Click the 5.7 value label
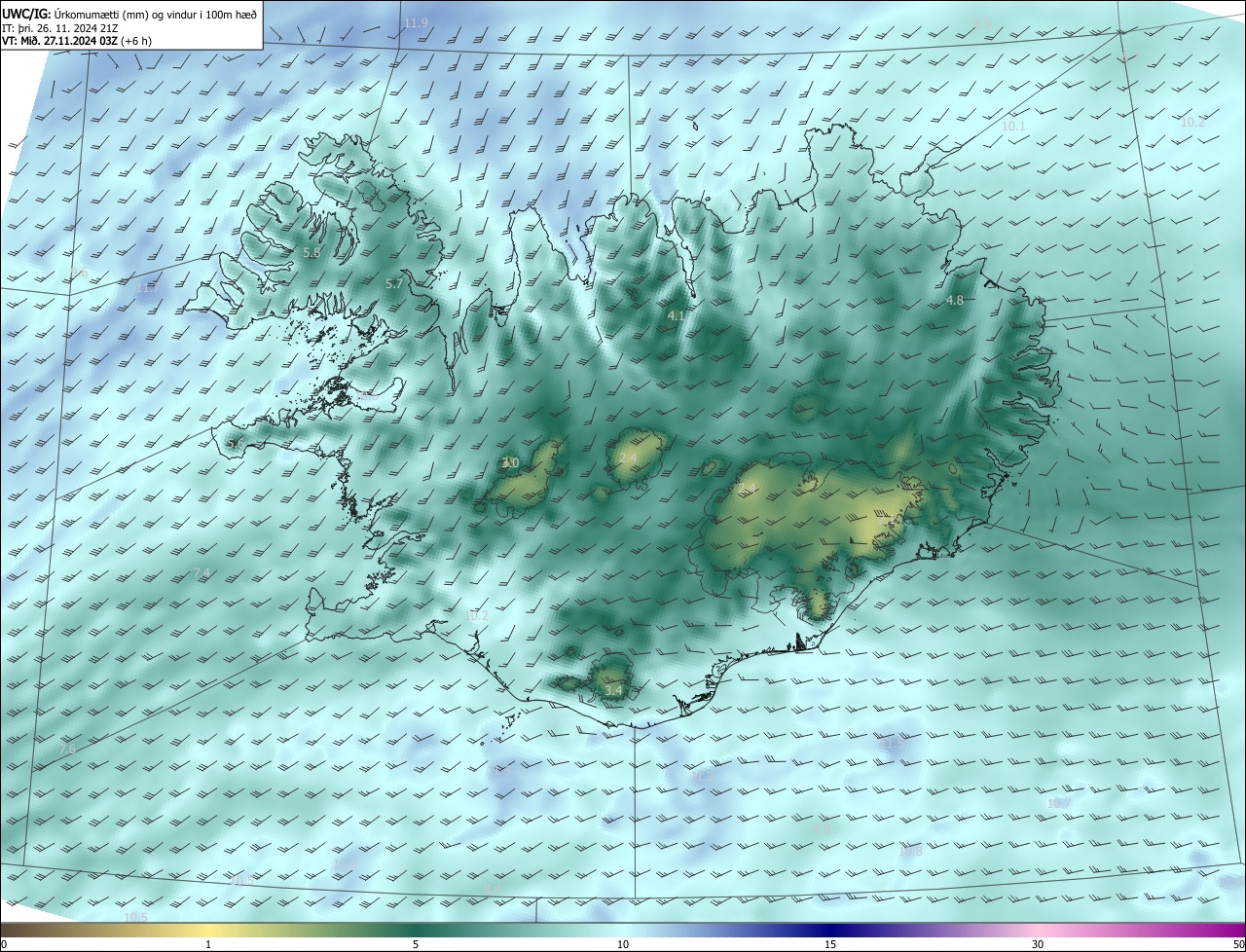 tap(393, 284)
